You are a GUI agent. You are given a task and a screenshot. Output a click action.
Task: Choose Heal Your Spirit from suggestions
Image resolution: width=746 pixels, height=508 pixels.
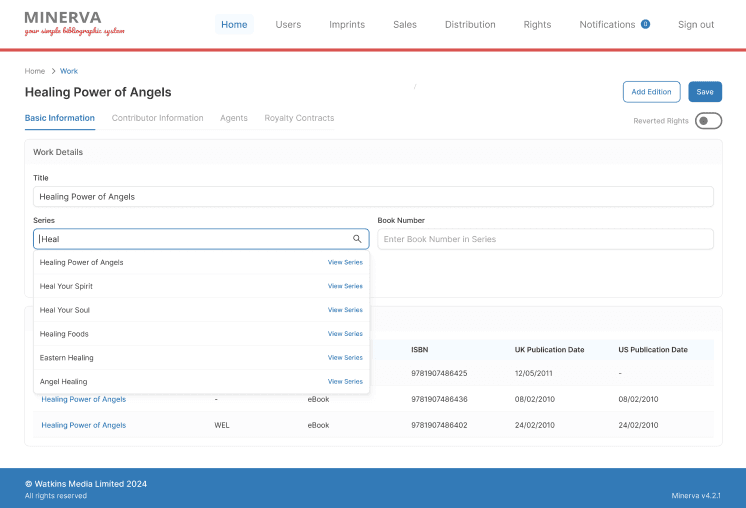point(66,286)
